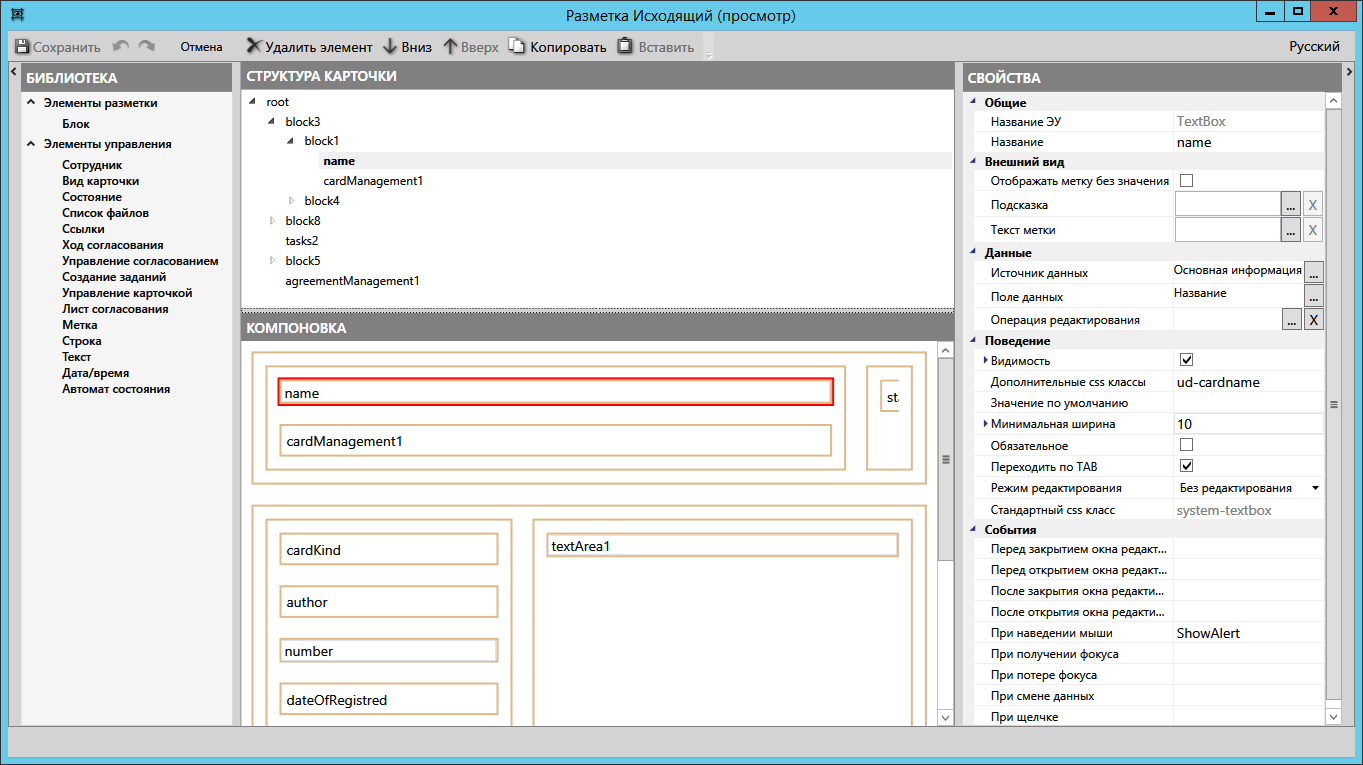
Task: Select Вид карточки control in library
Action: coord(101,181)
